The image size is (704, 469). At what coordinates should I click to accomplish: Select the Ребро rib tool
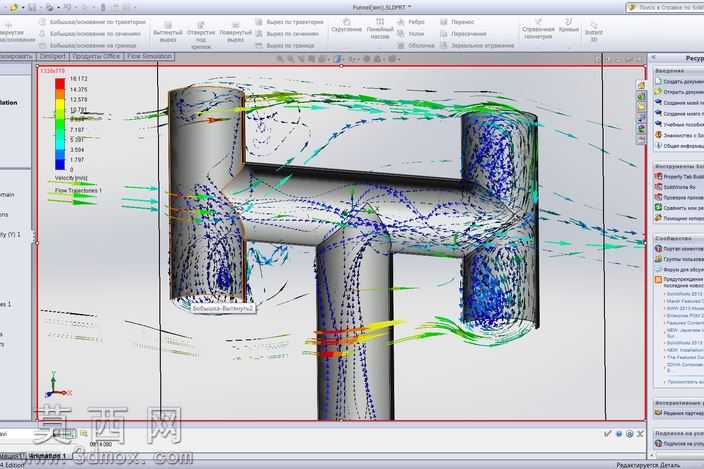(411, 22)
